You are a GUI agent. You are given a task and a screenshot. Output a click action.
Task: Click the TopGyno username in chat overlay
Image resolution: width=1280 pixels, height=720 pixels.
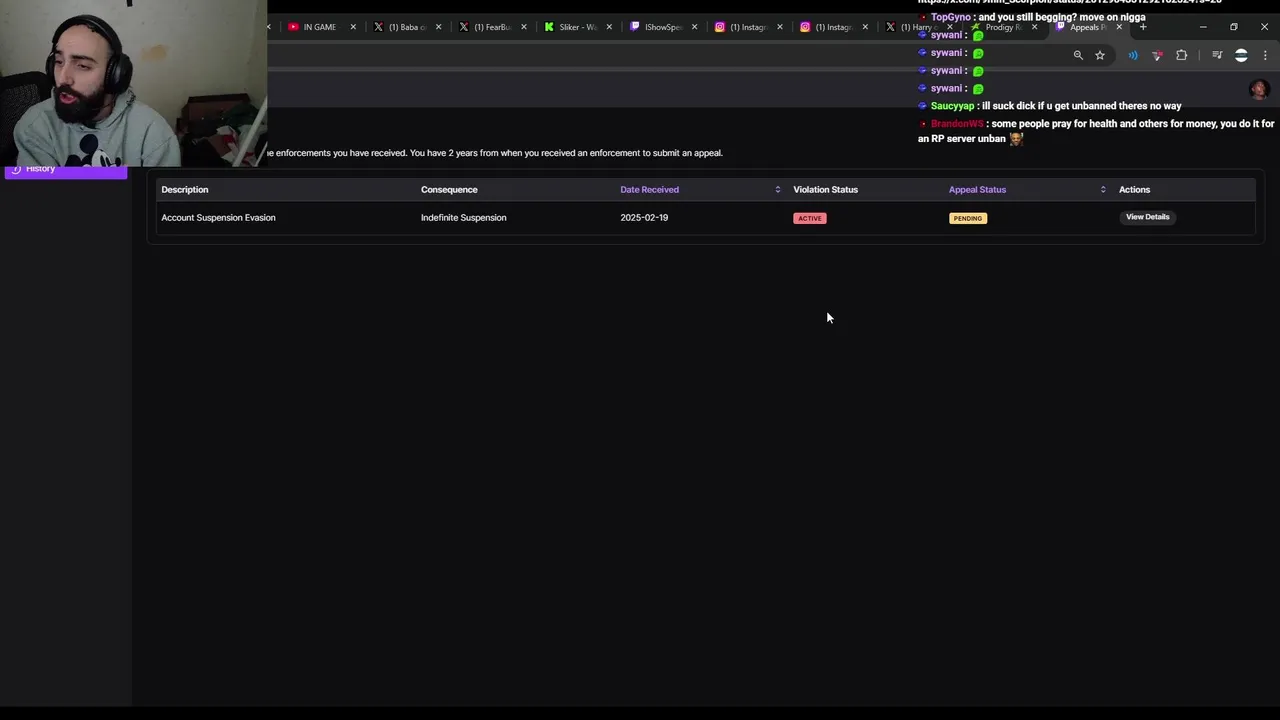[x=950, y=17]
